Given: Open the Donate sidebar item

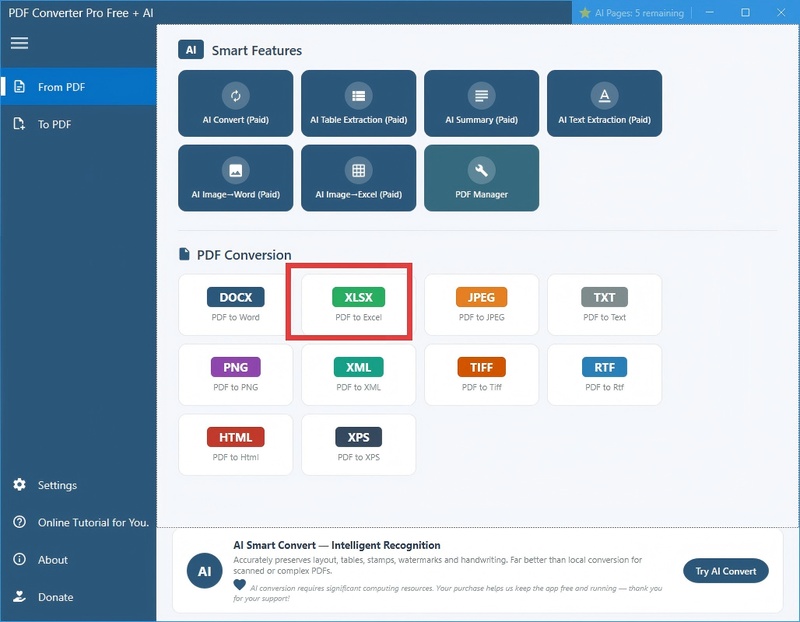Looking at the screenshot, I should [55, 597].
